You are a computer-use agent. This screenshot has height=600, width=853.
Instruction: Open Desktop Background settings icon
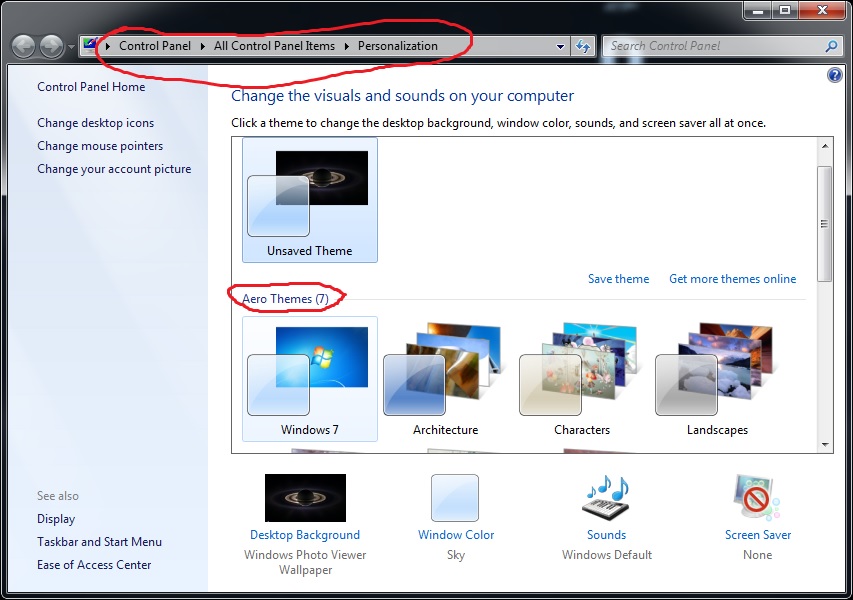[305, 498]
